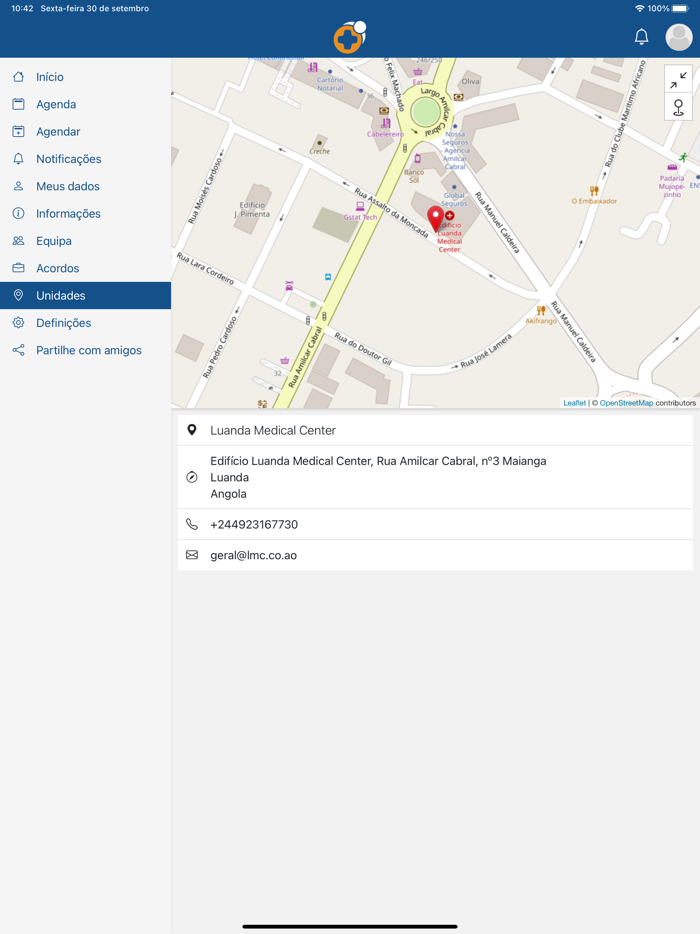Click the share icon beside Partilhe com amigos
The width and height of the screenshot is (700, 934).
[x=18, y=350]
